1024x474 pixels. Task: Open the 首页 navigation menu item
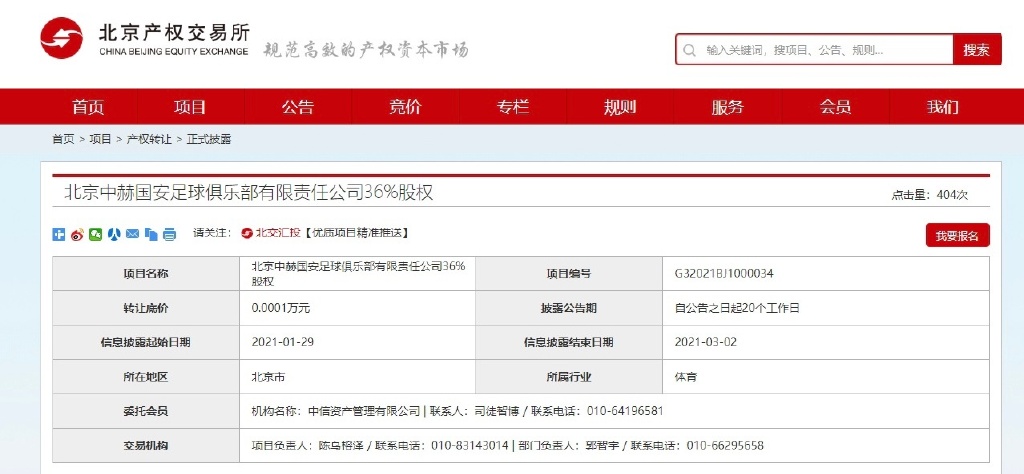click(88, 107)
